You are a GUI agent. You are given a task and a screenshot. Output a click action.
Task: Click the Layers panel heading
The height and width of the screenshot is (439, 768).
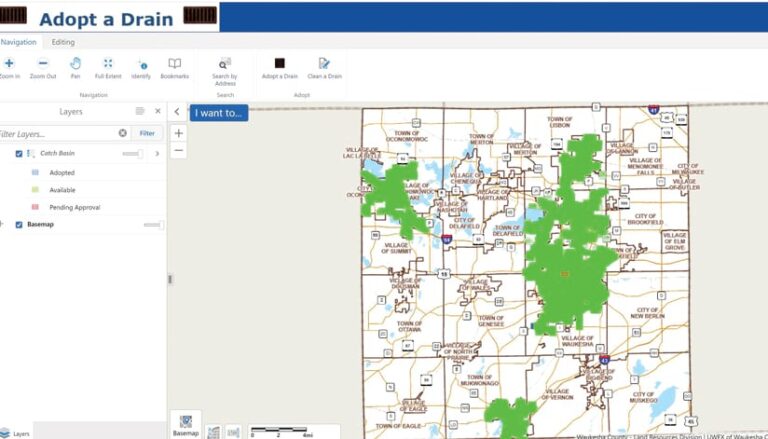tap(71, 112)
